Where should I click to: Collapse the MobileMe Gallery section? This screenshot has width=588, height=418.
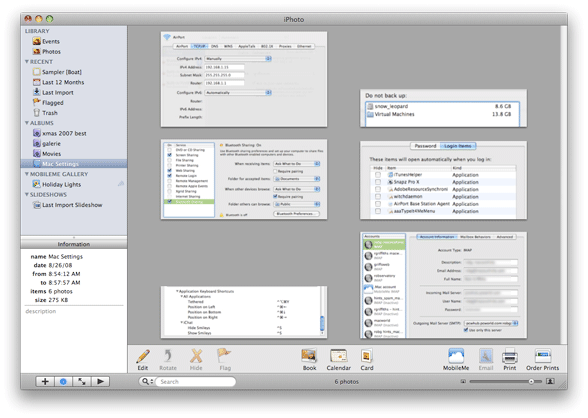[x=27, y=174]
